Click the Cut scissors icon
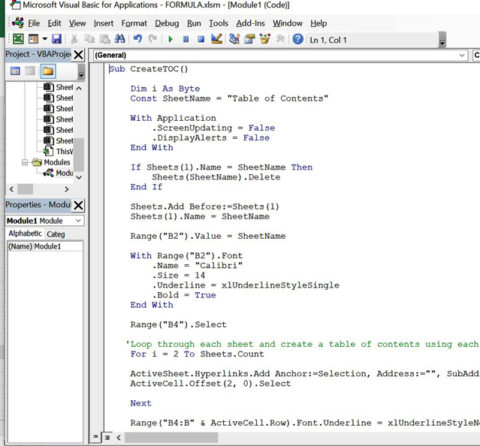 74,39
